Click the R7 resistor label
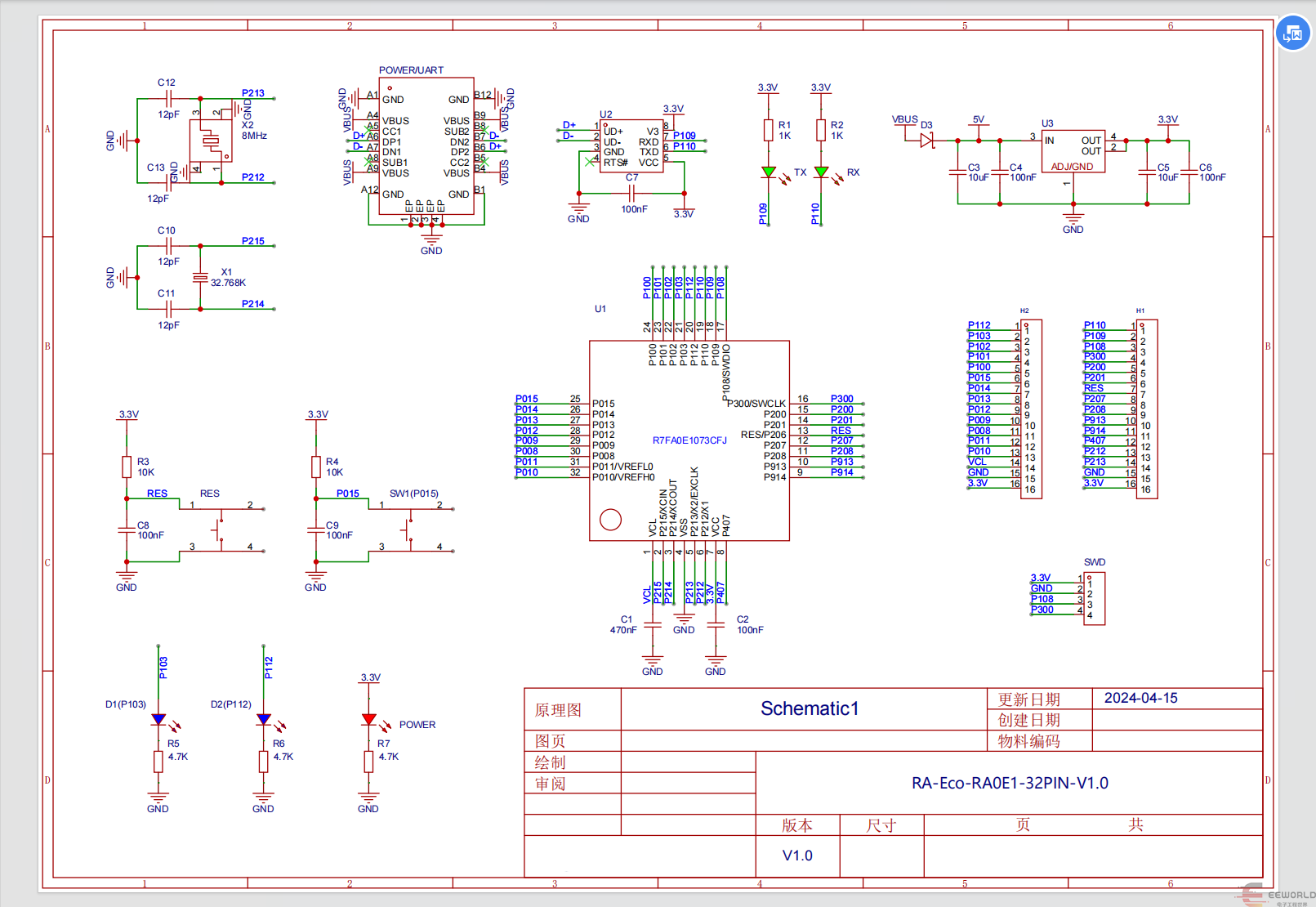This screenshot has height=907, width=1316. tap(384, 744)
